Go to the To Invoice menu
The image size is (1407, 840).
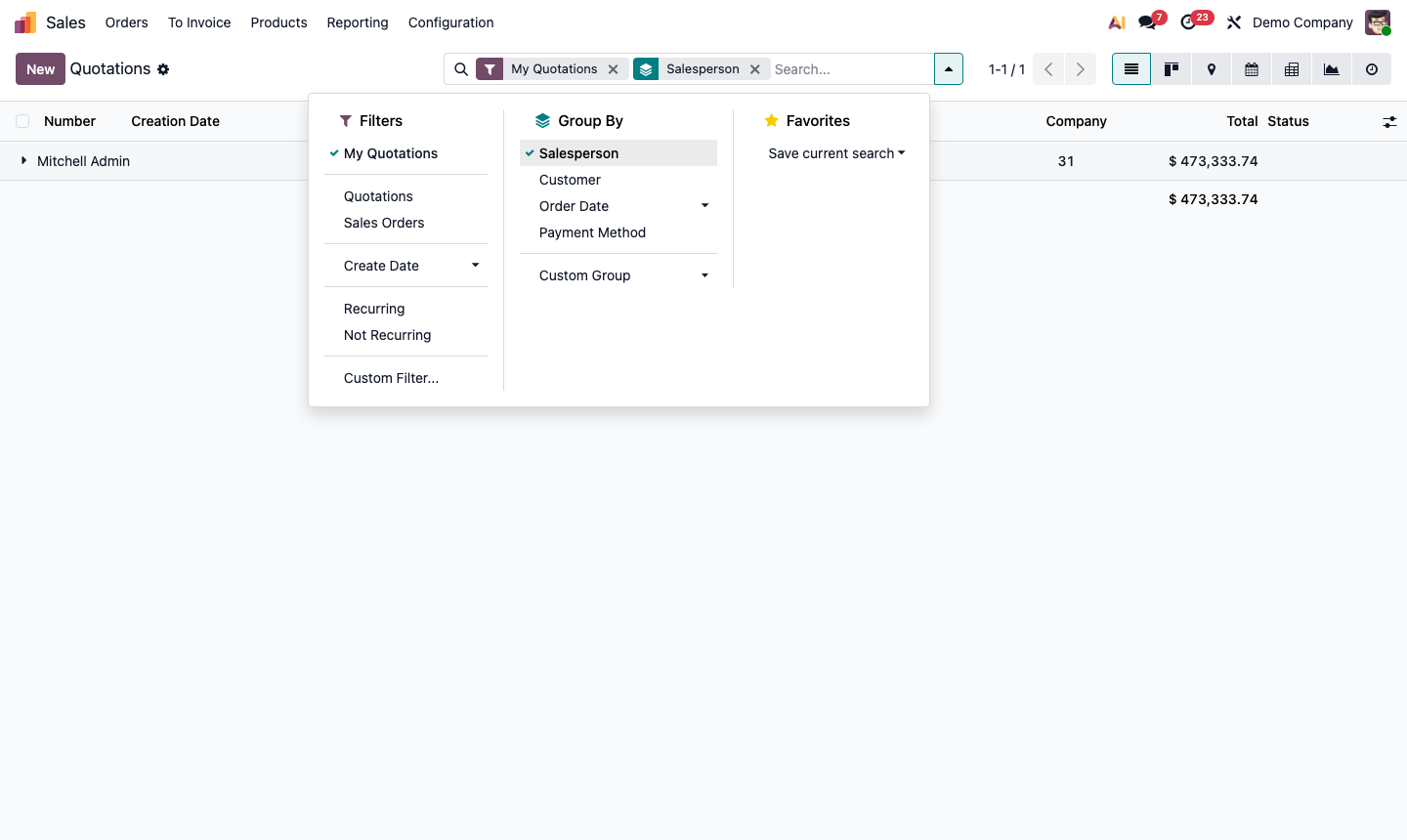(x=199, y=21)
